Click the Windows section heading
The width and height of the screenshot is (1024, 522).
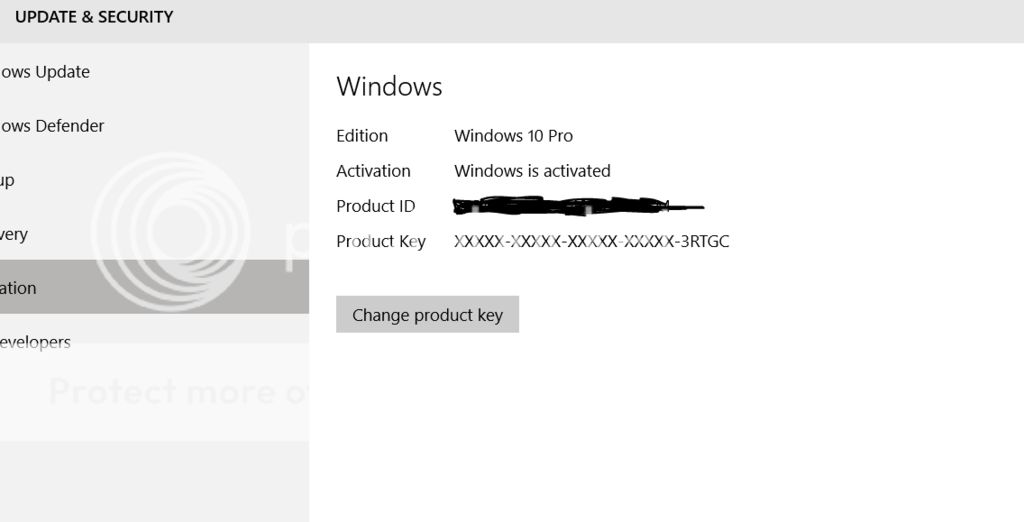tap(389, 87)
